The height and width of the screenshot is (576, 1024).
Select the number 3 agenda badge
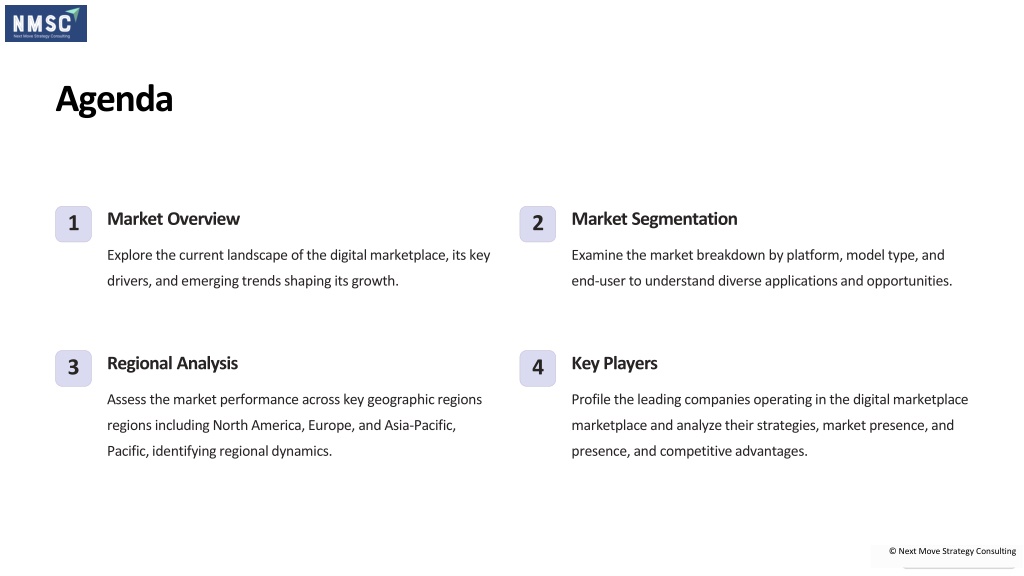coord(73,368)
